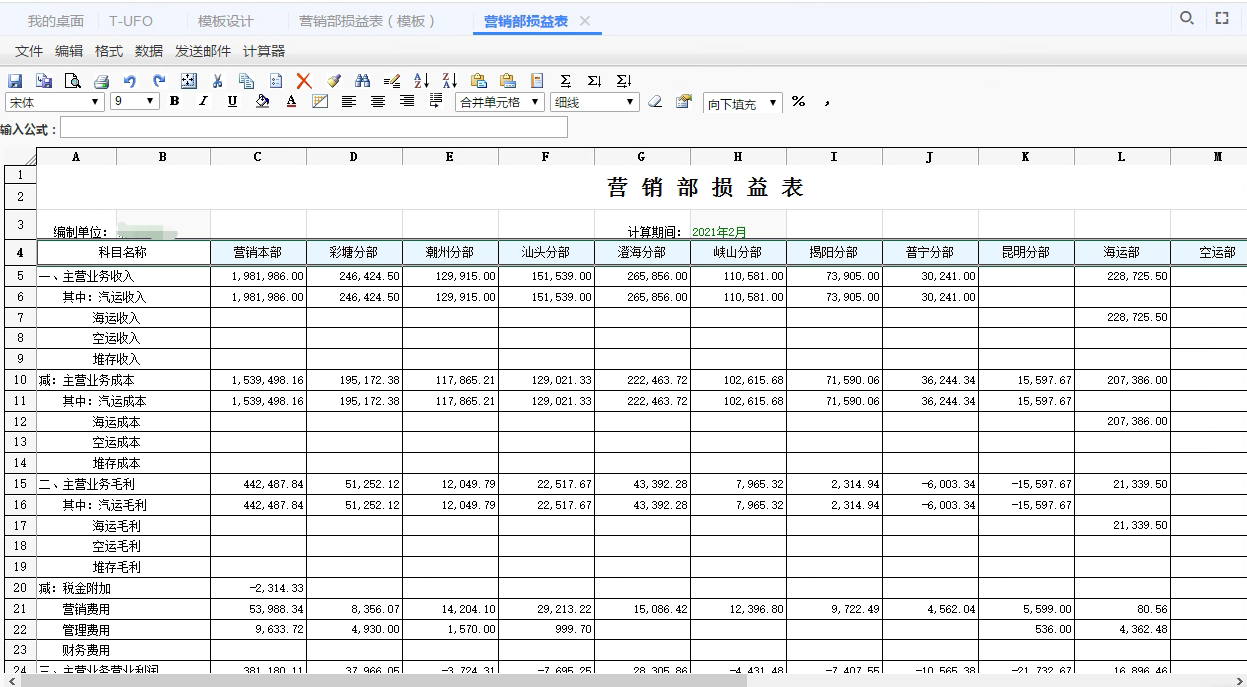Toggle bold formatting
Screen dimensions: 1247x687
click(174, 101)
